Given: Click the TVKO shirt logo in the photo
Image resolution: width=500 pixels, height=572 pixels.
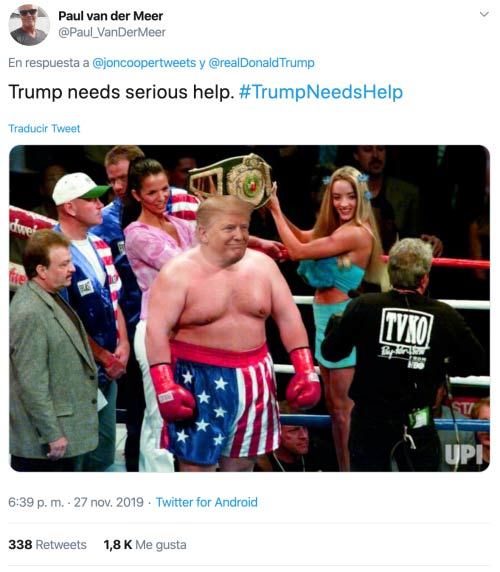Looking at the screenshot, I should 406,329.
